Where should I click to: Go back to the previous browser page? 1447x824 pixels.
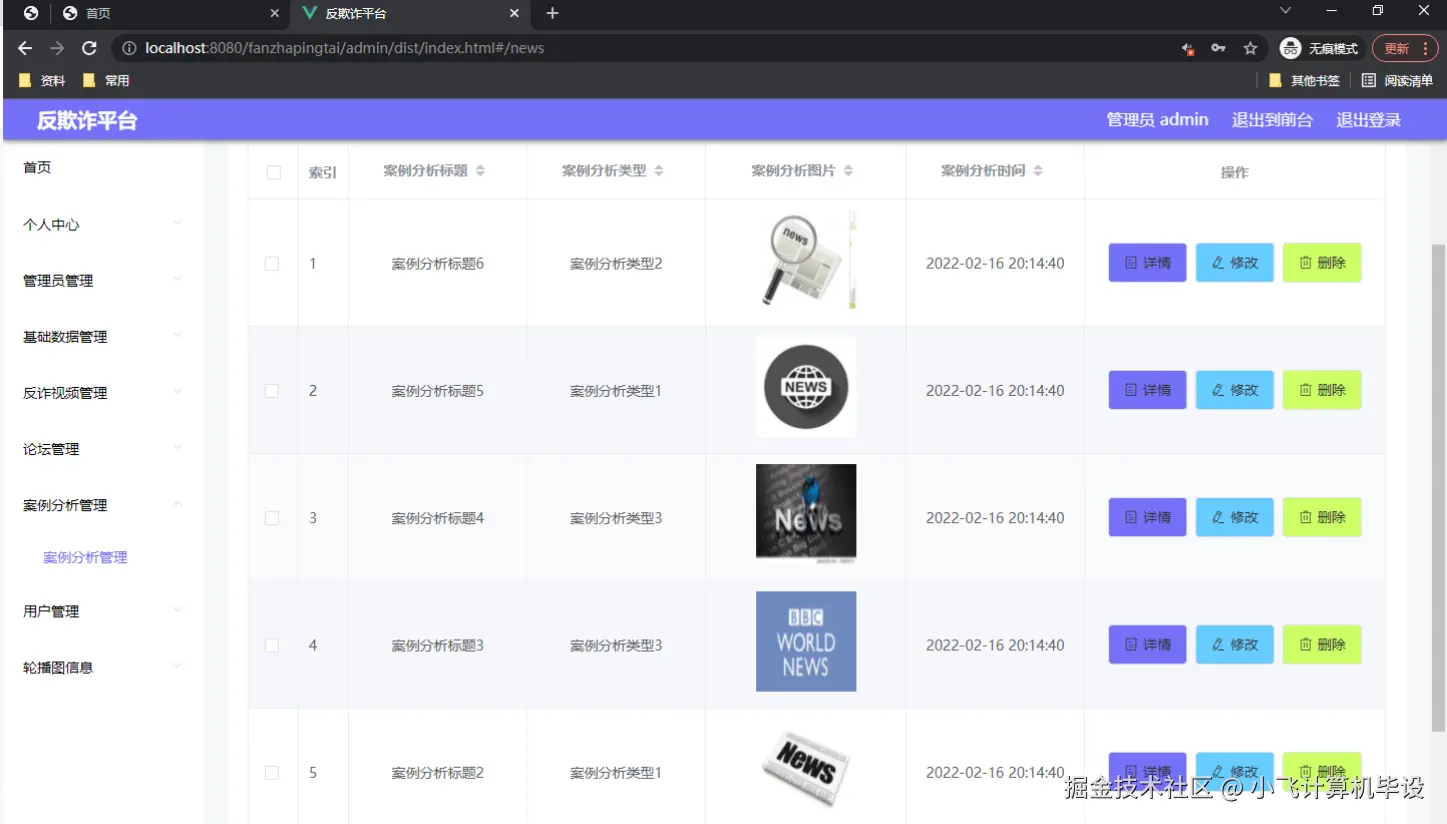[x=25, y=48]
